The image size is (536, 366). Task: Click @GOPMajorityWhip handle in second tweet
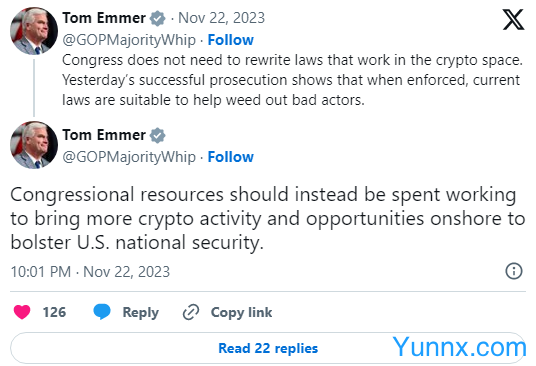click(129, 157)
